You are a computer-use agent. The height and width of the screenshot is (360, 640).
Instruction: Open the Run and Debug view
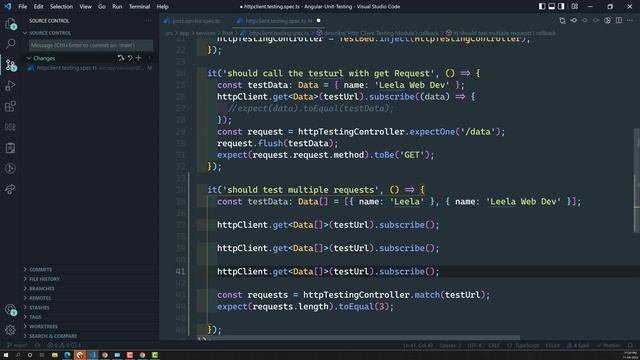point(11,86)
